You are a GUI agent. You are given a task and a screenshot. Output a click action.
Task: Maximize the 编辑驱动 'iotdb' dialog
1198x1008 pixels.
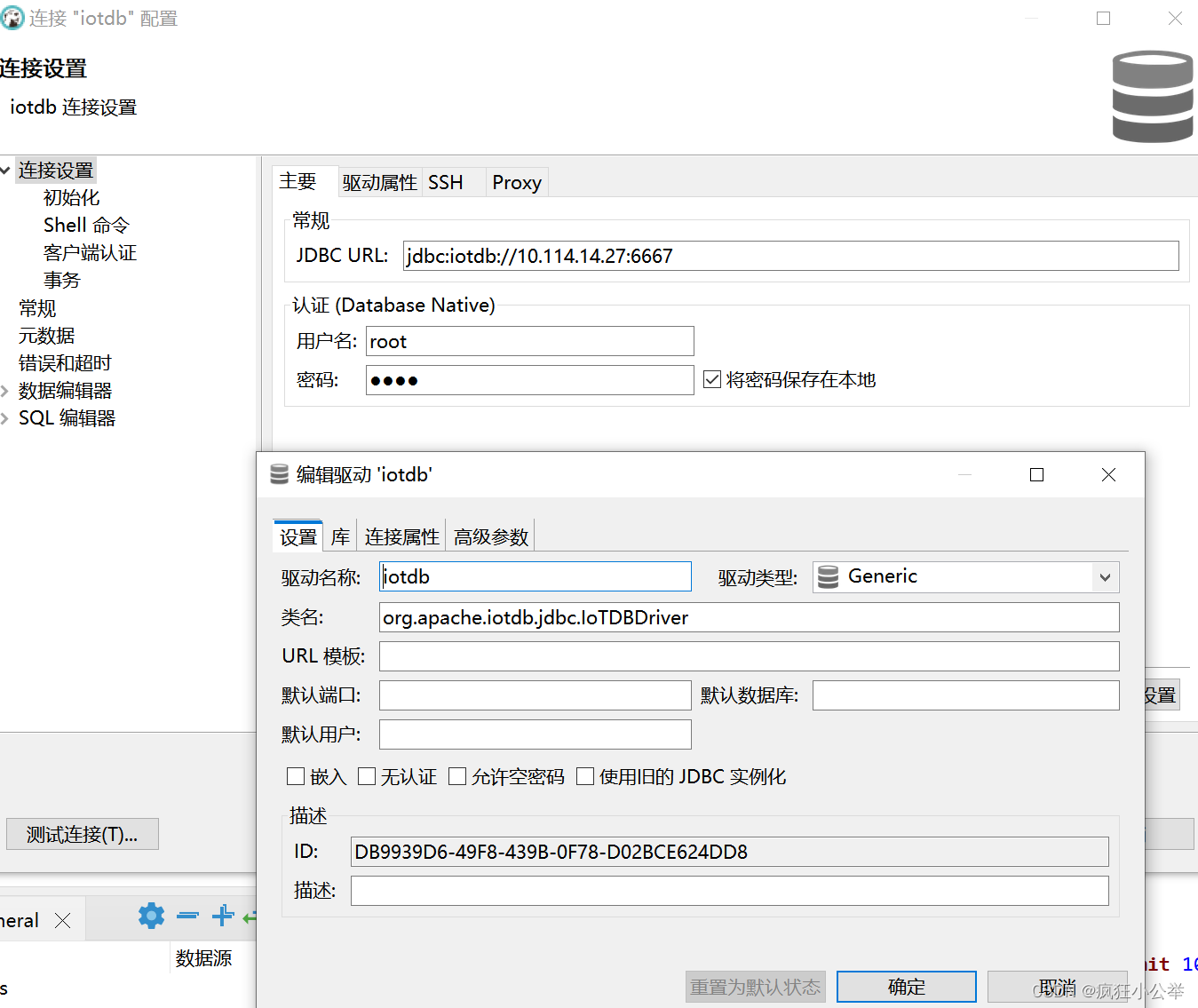coord(1036,475)
